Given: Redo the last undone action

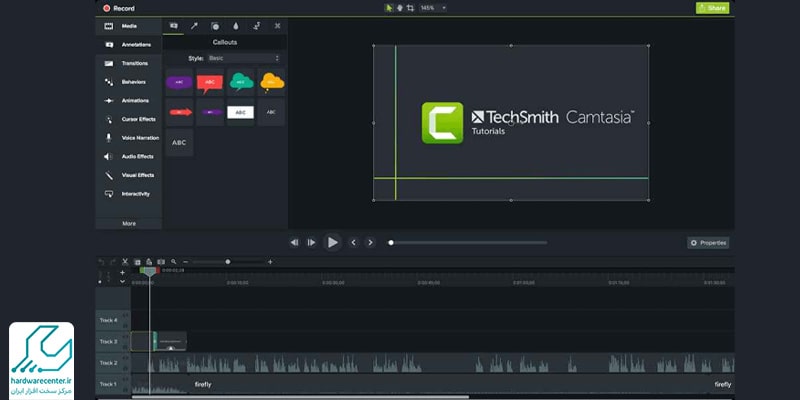Looking at the screenshot, I should (x=113, y=262).
